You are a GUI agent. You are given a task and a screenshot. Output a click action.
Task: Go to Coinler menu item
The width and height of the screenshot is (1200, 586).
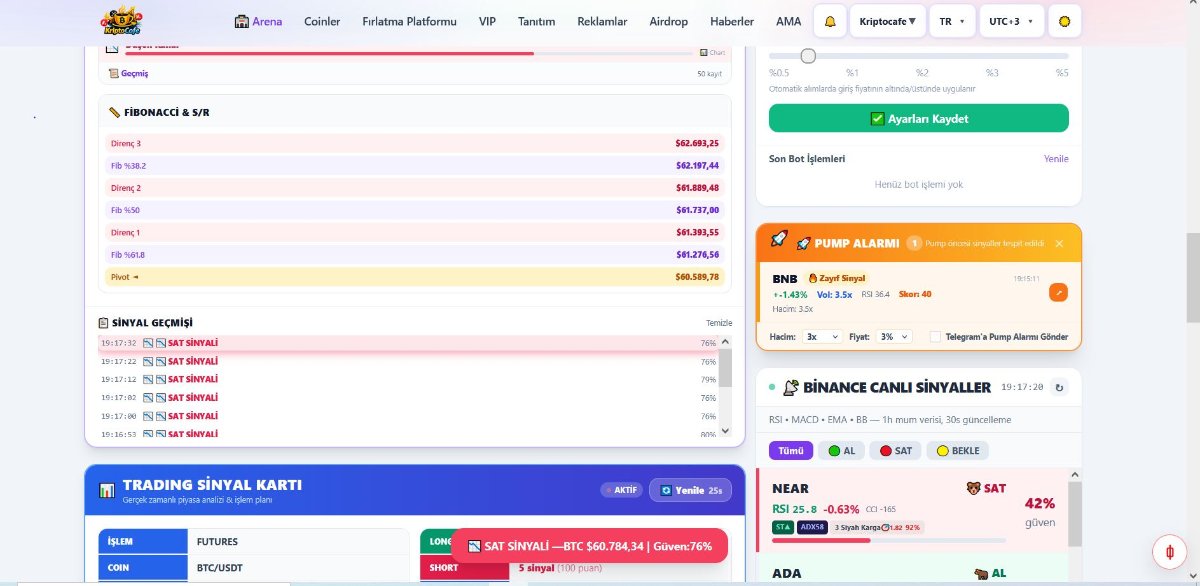(x=322, y=21)
